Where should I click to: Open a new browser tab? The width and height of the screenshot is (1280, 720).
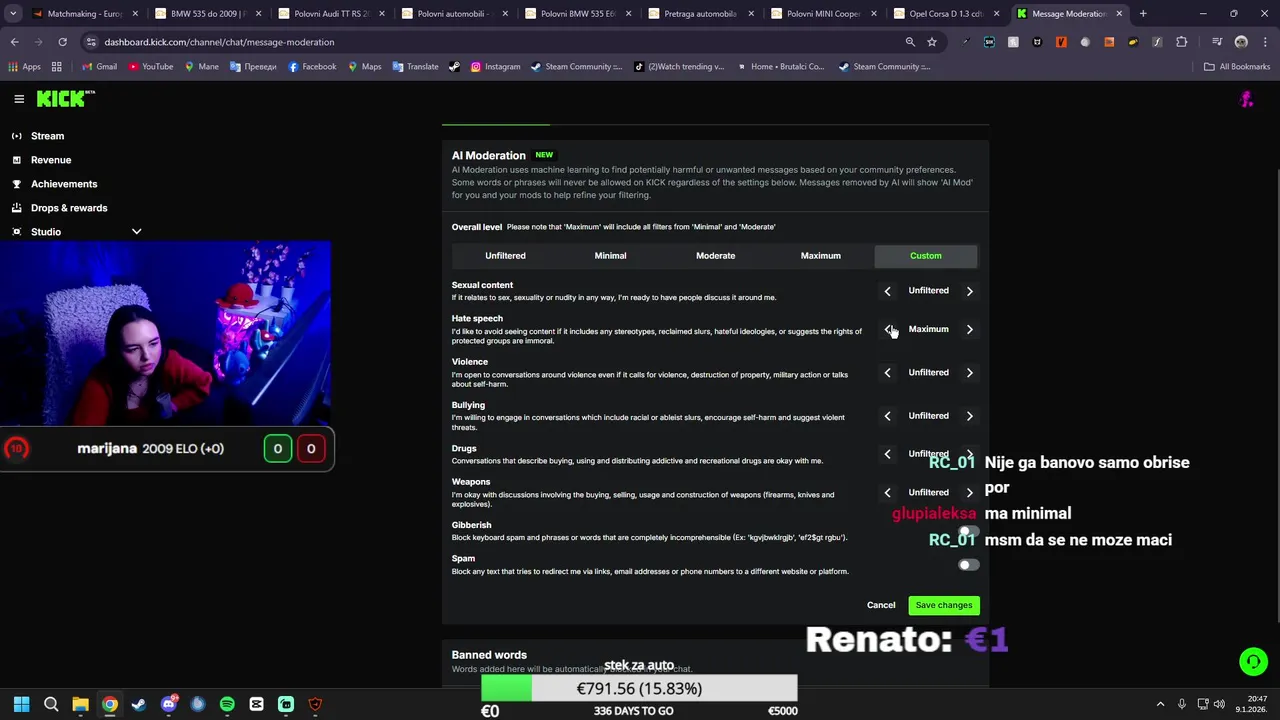1143,14
